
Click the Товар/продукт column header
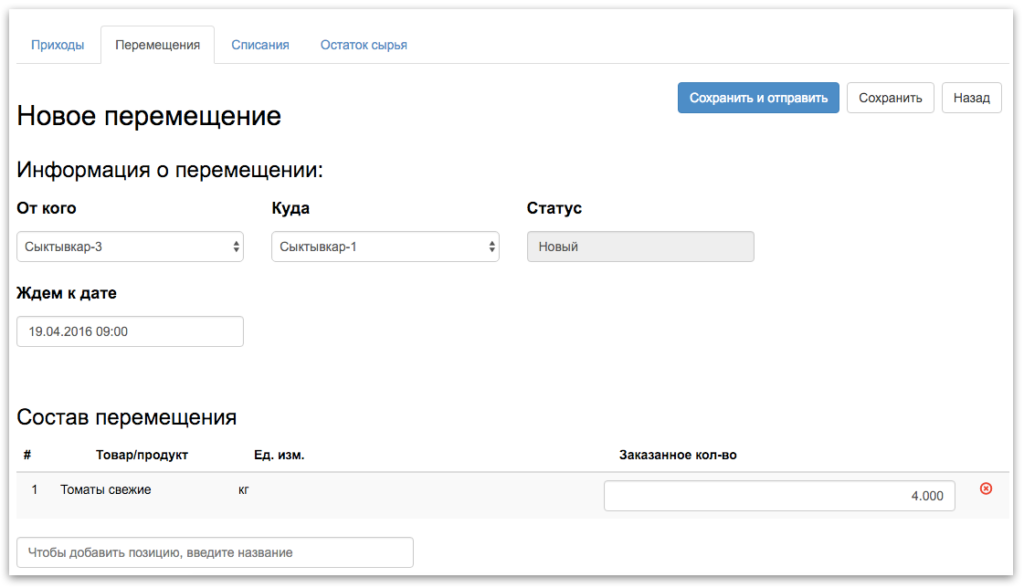[142, 455]
